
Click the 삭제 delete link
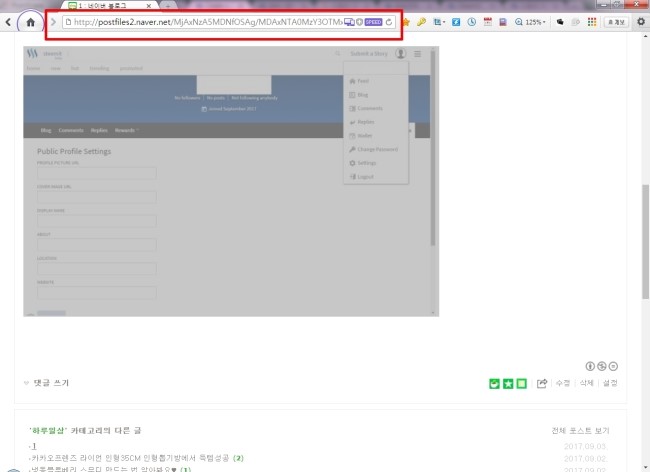click(x=587, y=383)
